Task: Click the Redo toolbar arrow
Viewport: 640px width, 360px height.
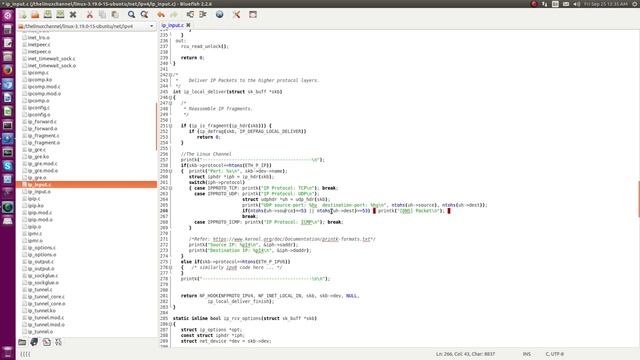Action: click(x=173, y=15)
